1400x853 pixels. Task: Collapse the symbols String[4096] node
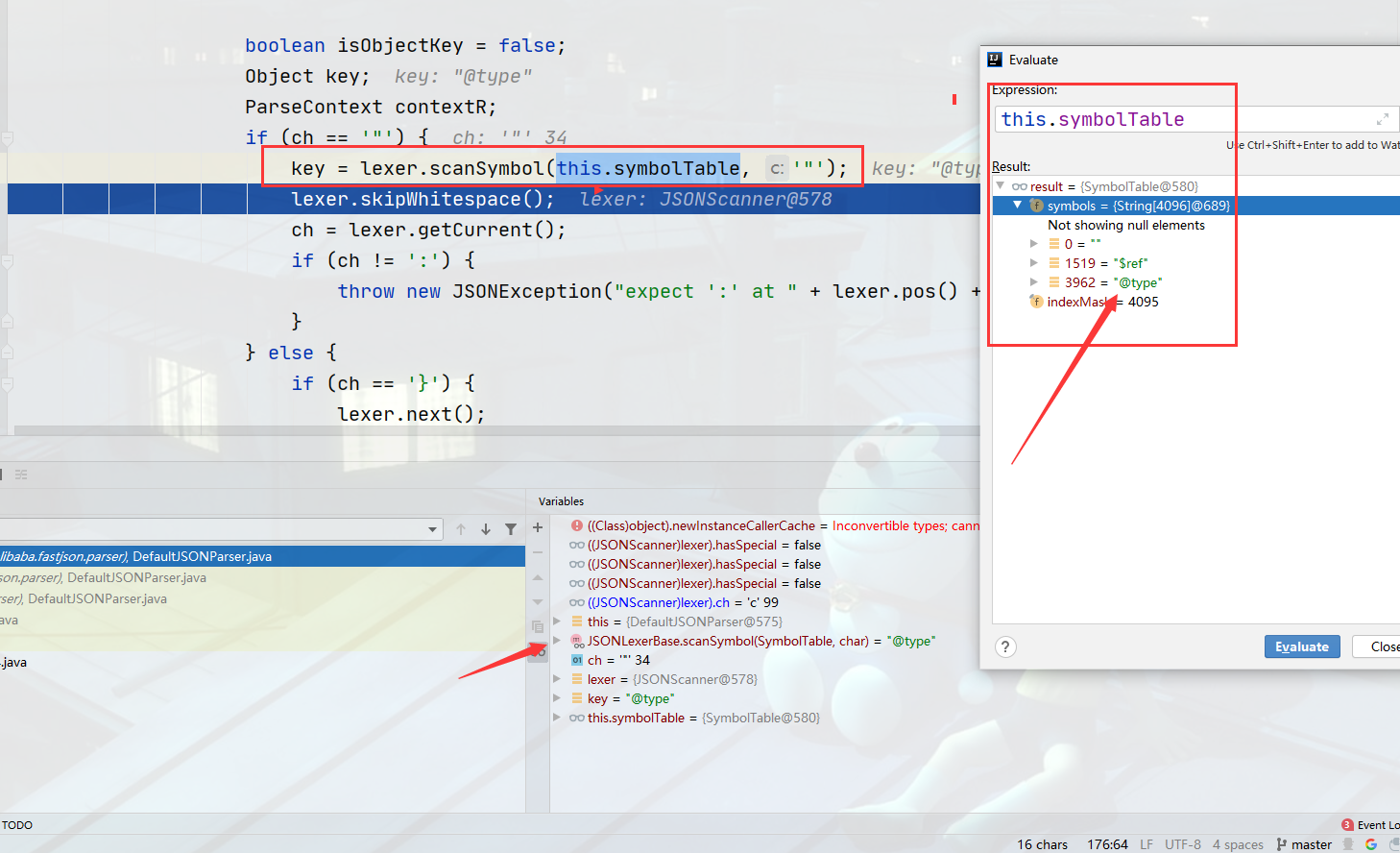(1018, 206)
